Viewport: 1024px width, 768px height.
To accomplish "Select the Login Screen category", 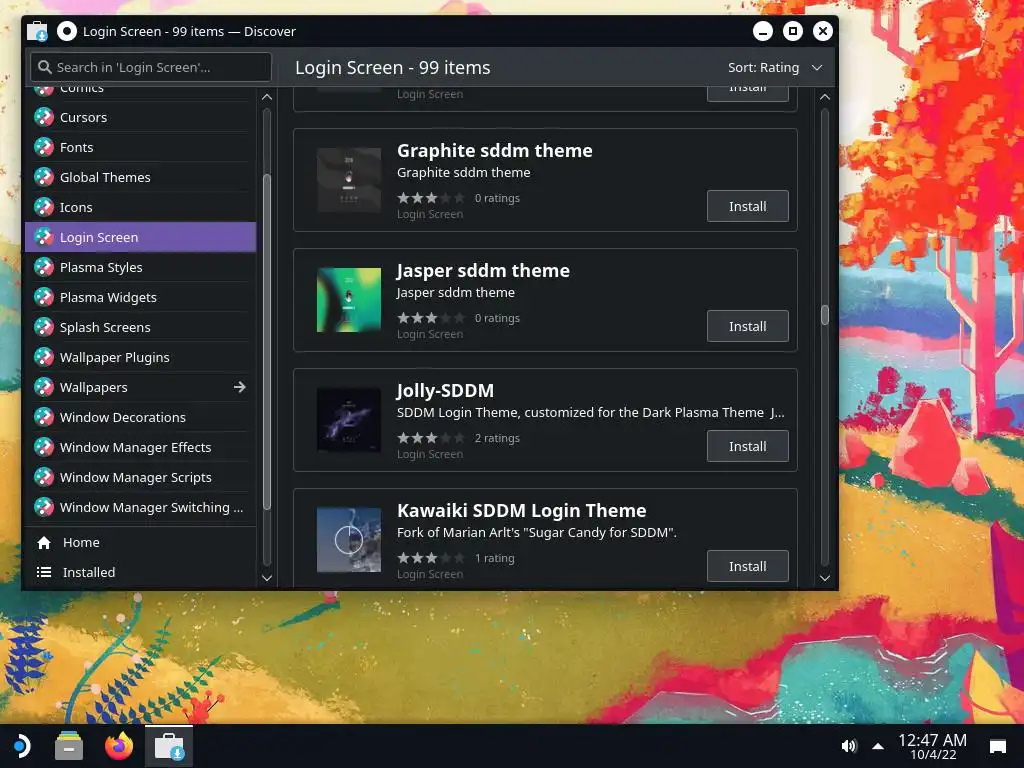I will (x=140, y=237).
